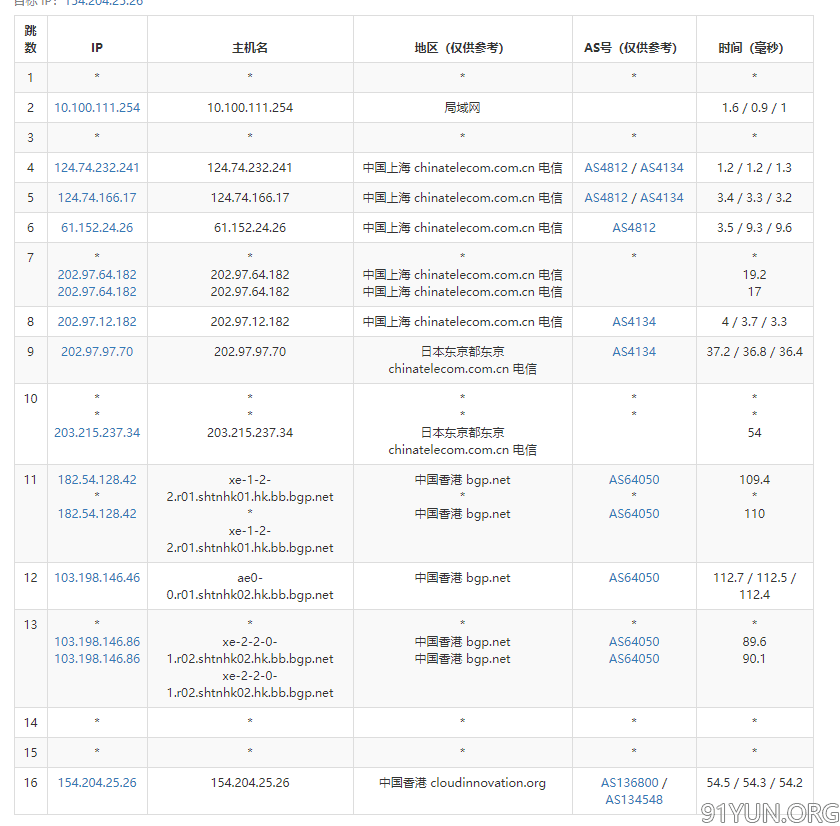Screen dimensions: 840x826
Task: Click AS4134 link in hop 8 row
Action: pos(634,321)
